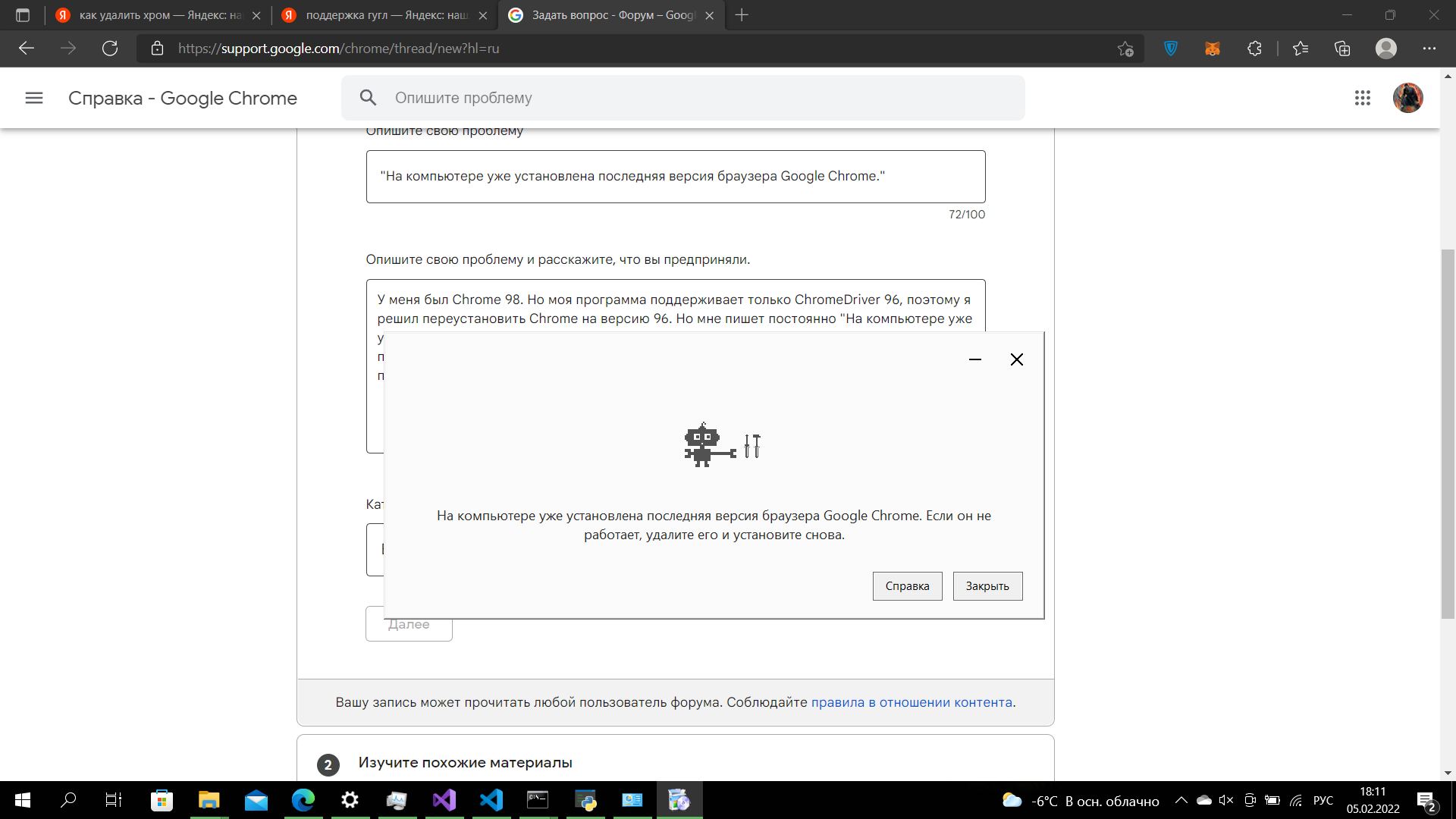
Task: Close the как удалить хром tab
Action: [256, 15]
